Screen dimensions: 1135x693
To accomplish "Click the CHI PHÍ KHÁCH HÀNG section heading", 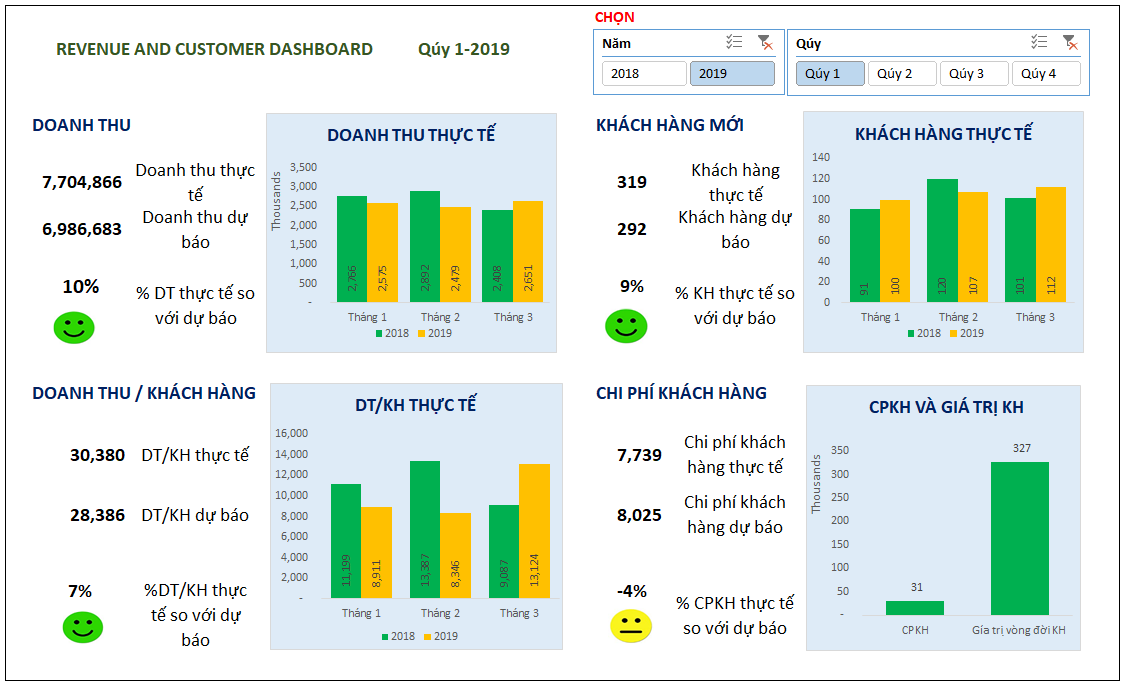I will pos(681,392).
